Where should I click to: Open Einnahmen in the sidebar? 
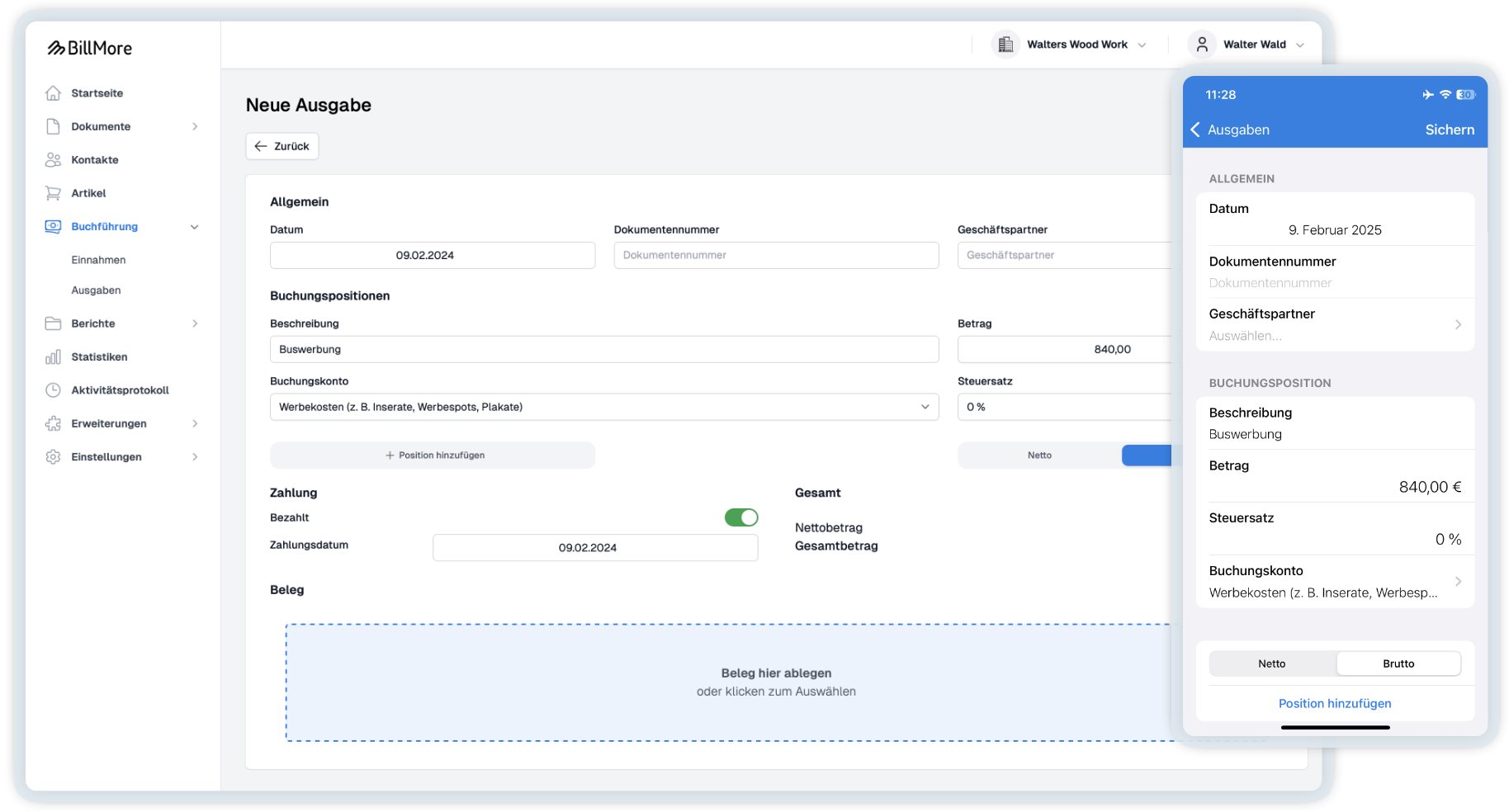(98, 260)
